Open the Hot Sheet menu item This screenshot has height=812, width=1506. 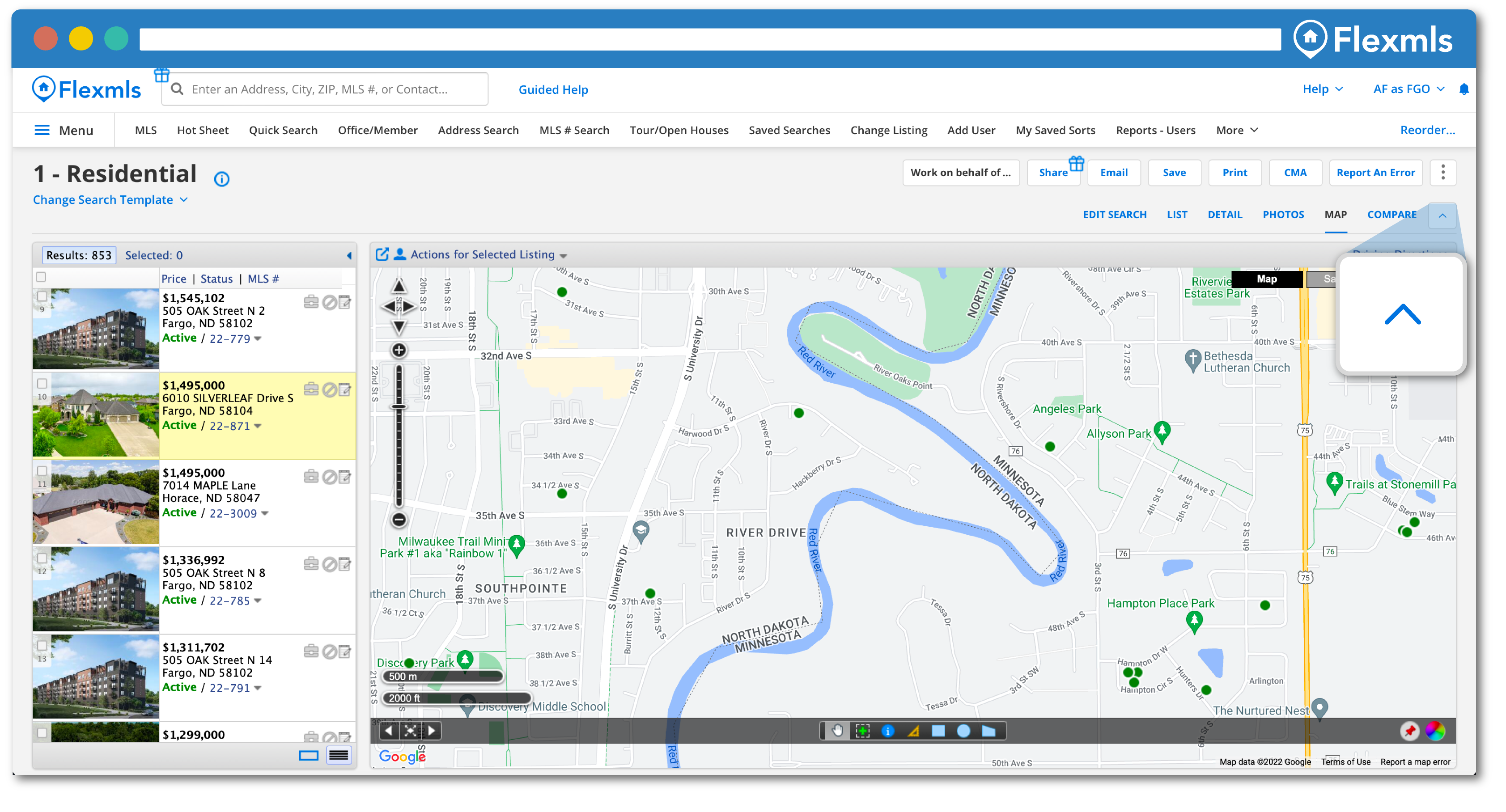202,131
